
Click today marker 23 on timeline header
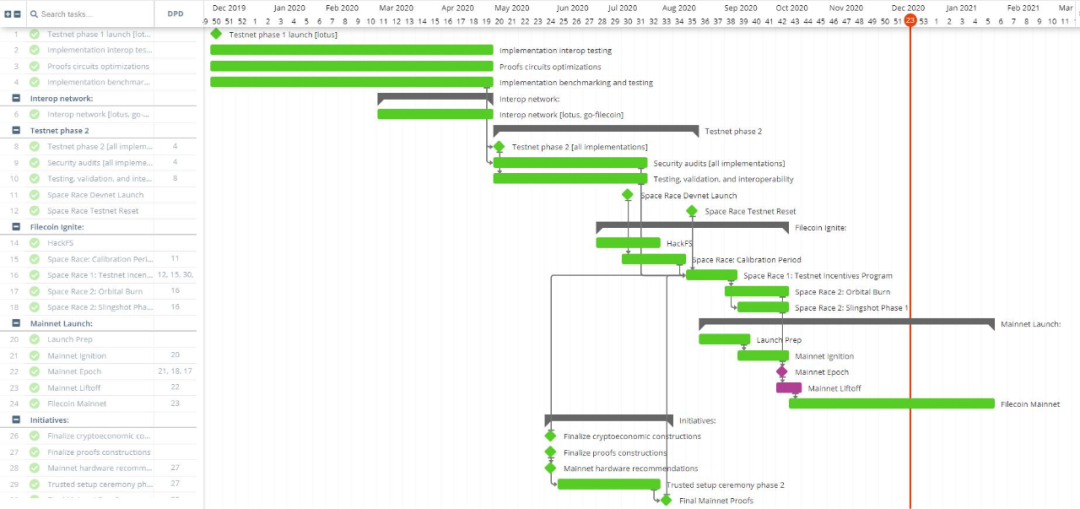click(x=911, y=21)
